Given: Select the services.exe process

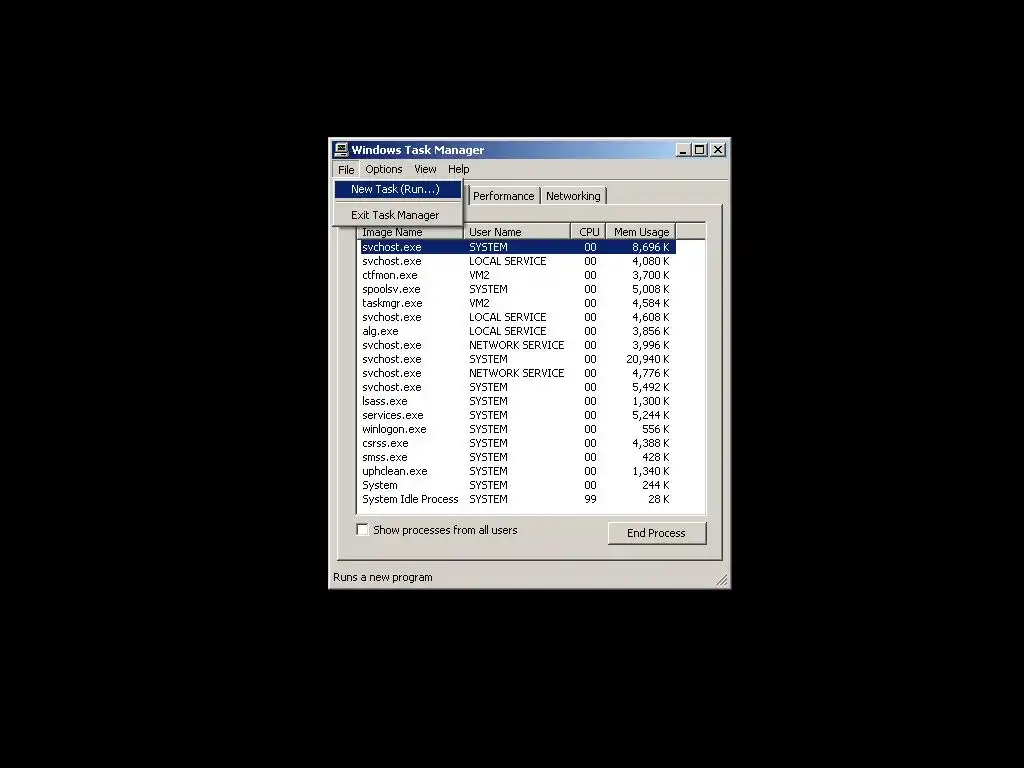Looking at the screenshot, I should [x=517, y=415].
